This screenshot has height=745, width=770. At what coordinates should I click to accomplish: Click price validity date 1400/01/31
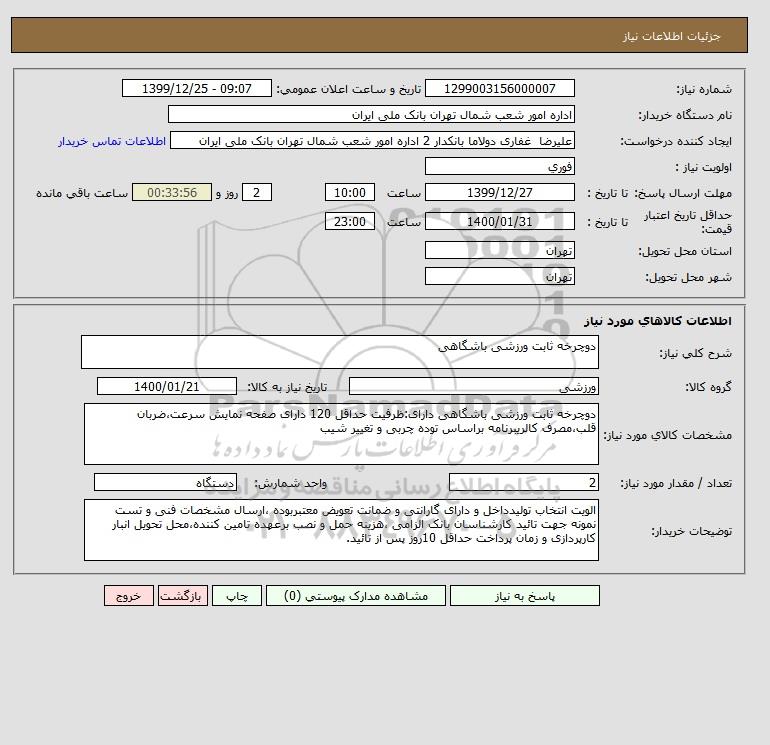(x=499, y=221)
